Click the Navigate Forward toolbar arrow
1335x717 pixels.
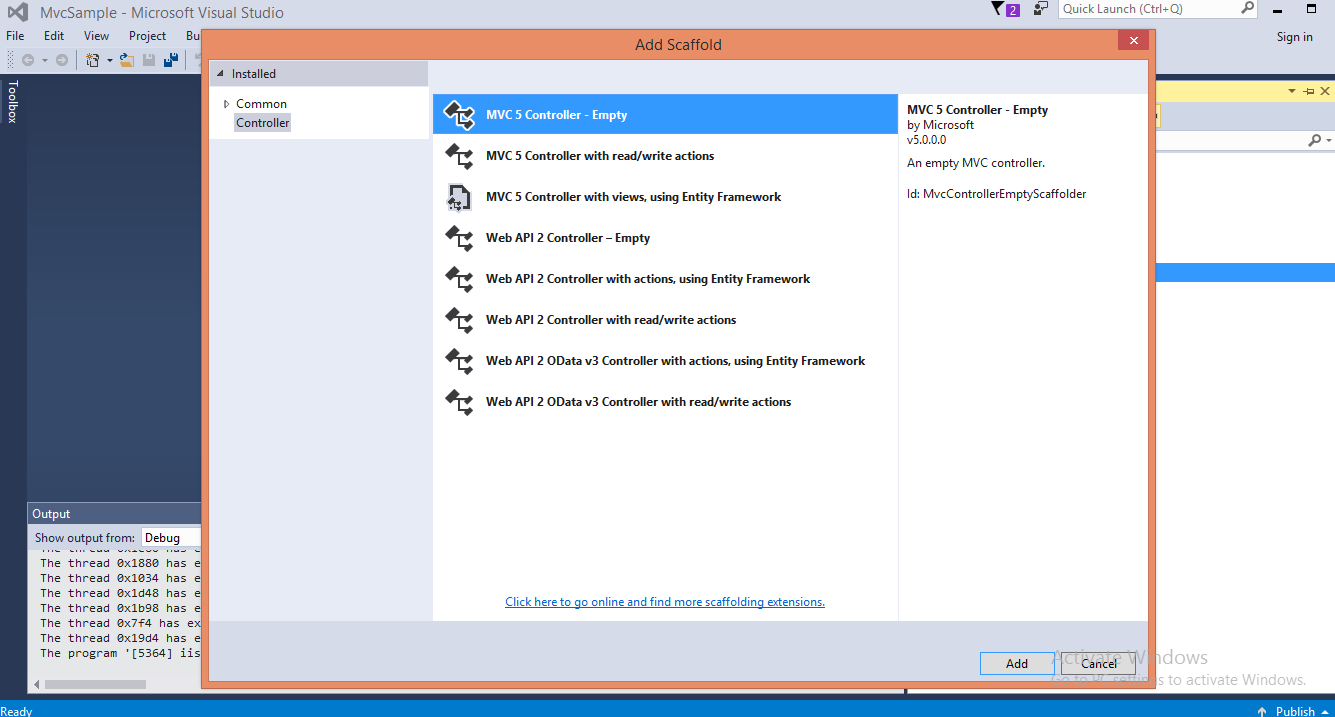62,60
